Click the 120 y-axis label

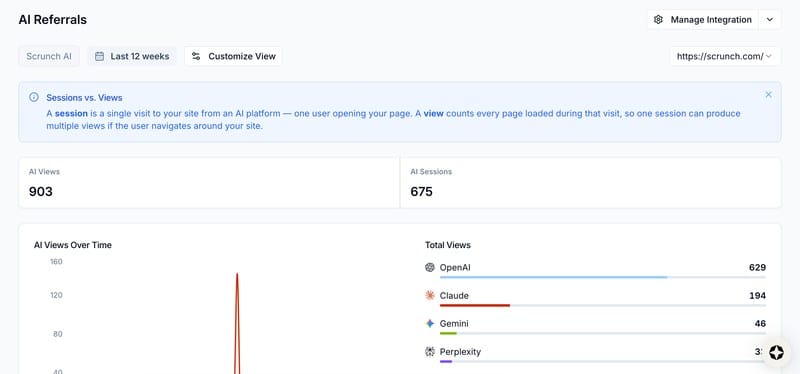pyautogui.click(x=56, y=295)
